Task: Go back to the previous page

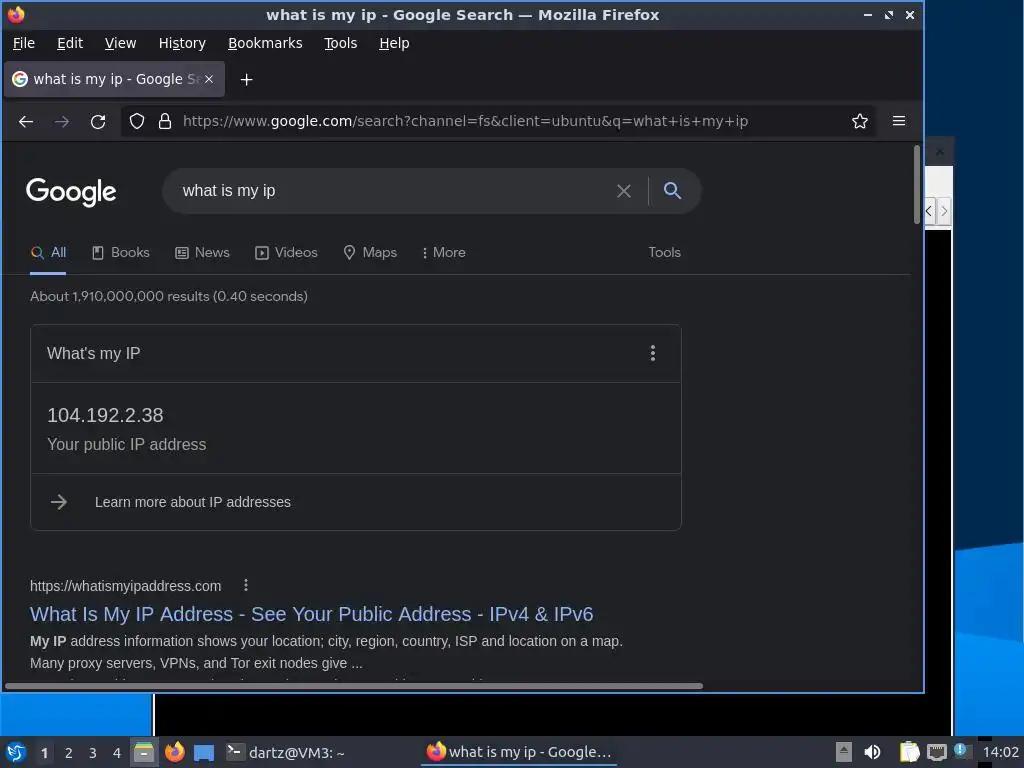Action: [x=25, y=121]
